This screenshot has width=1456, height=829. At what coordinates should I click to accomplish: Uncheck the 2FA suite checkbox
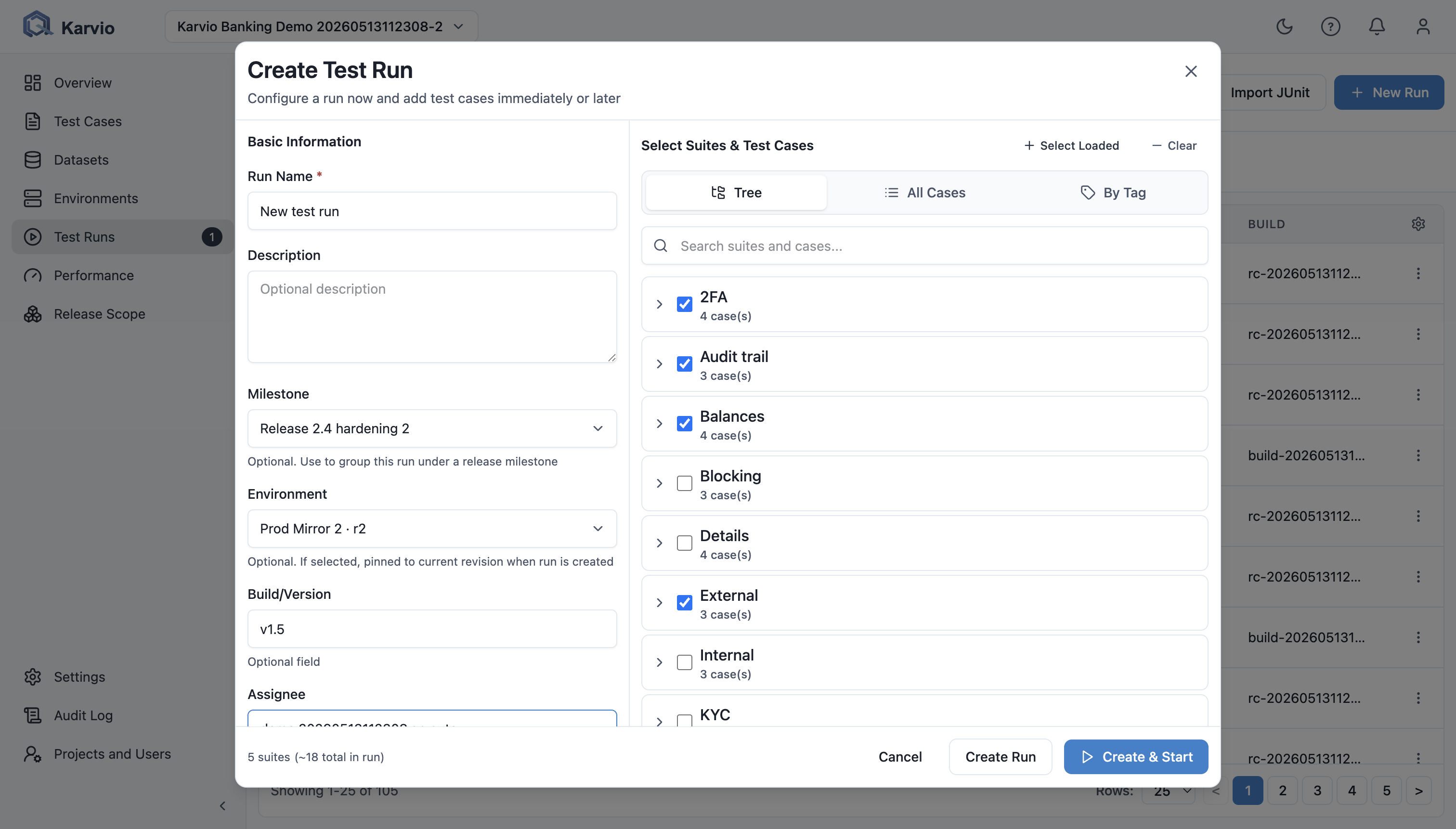click(685, 304)
